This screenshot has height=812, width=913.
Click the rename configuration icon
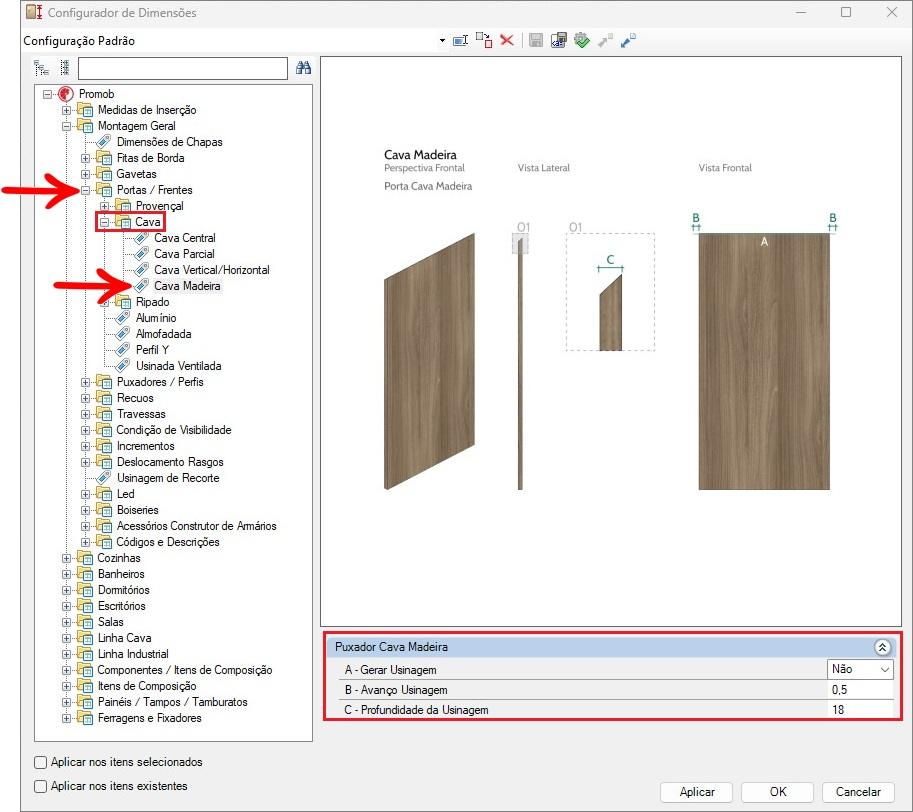[x=461, y=41]
